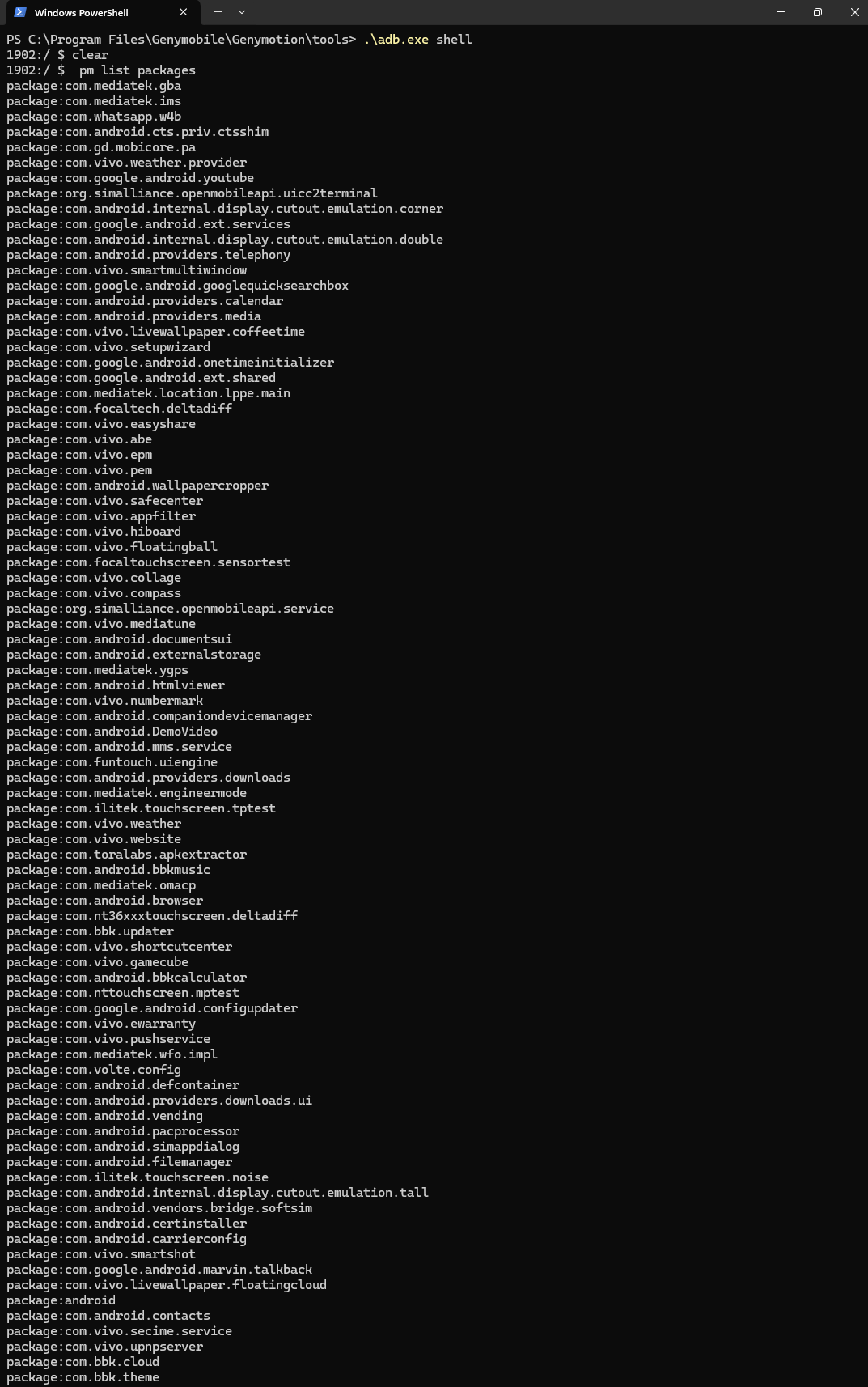The image size is (868, 1387).
Task: Open a new terminal tab
Action: pyautogui.click(x=218, y=12)
